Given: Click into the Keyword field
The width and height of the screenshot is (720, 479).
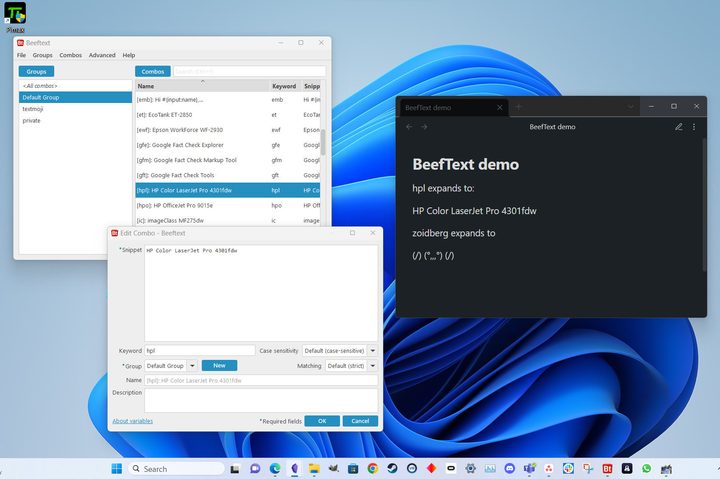Looking at the screenshot, I should pos(200,350).
